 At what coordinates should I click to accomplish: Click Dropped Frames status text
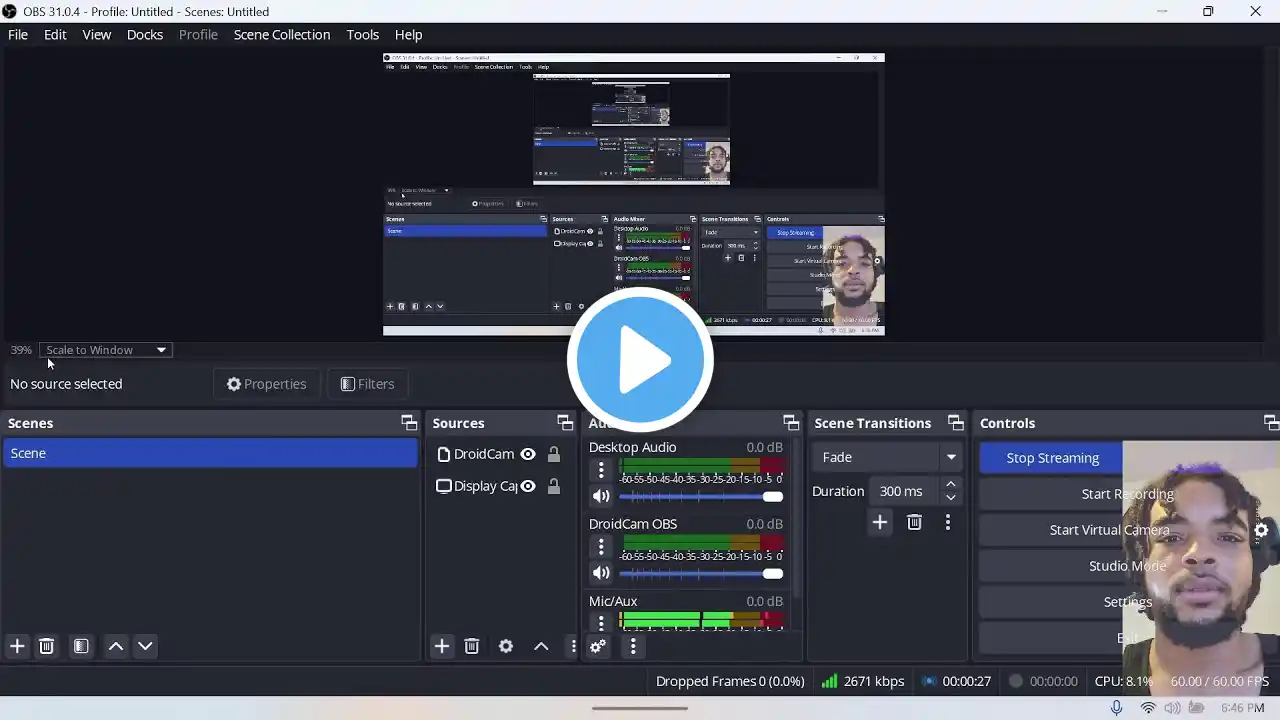click(x=730, y=681)
